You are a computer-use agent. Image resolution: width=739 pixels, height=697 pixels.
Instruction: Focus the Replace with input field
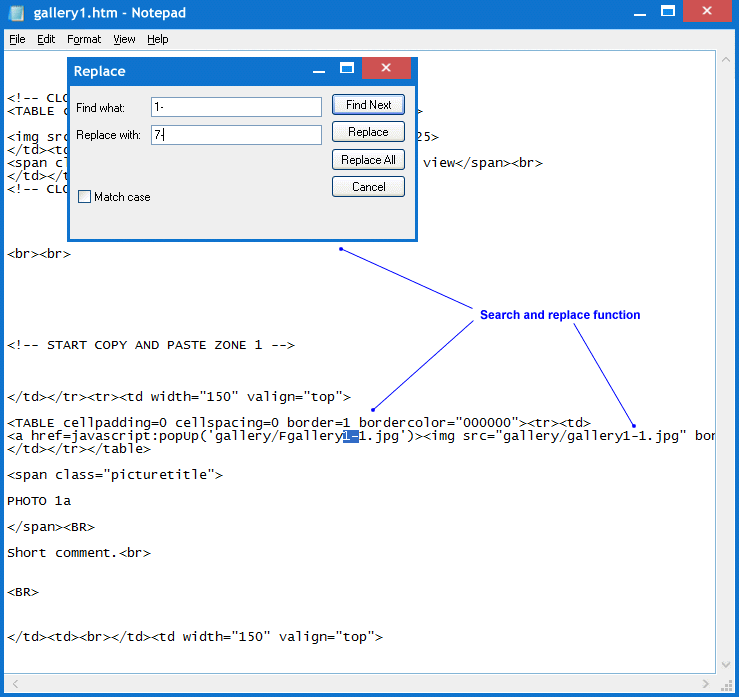pyautogui.click(x=236, y=135)
